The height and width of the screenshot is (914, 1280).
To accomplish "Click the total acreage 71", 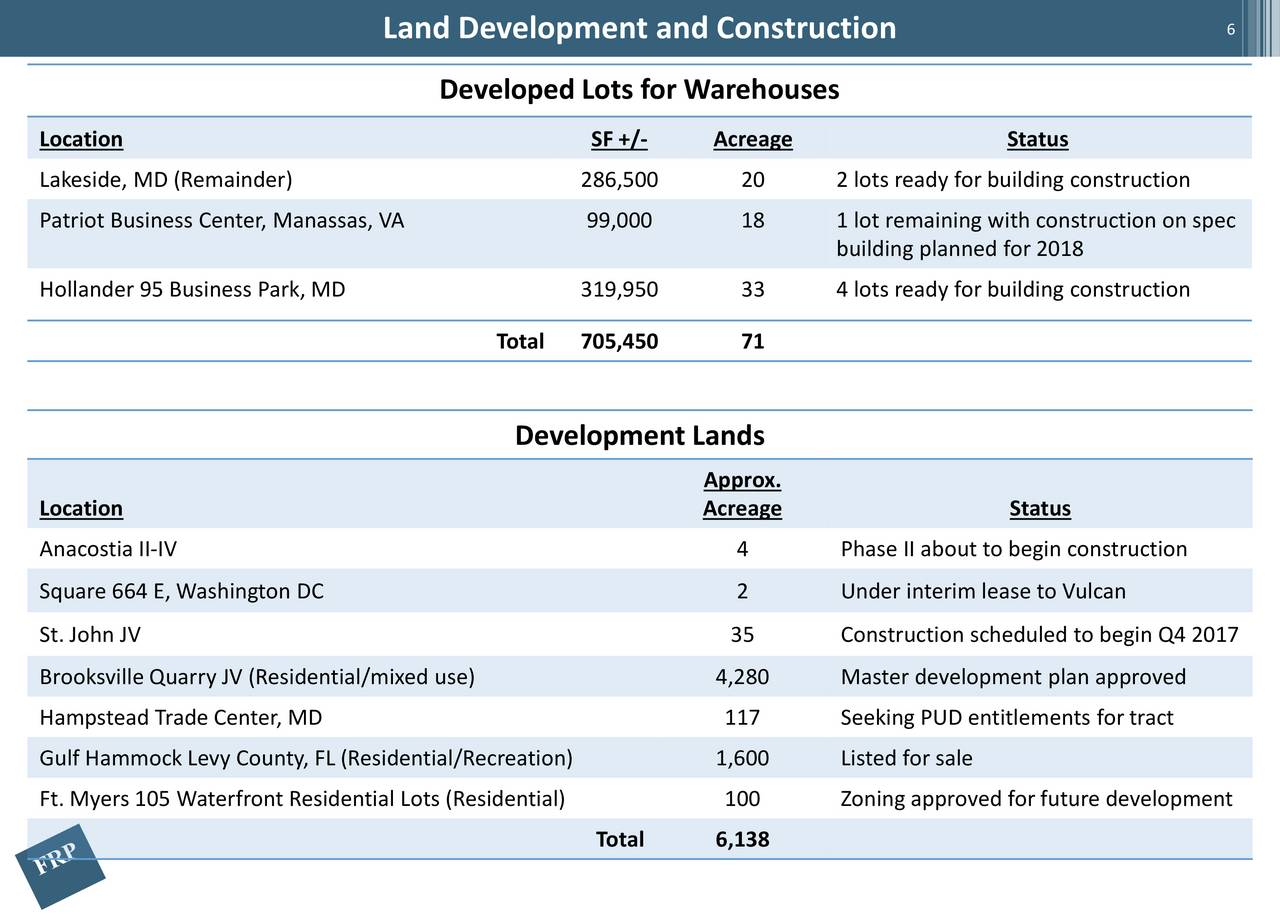I will 753,342.
